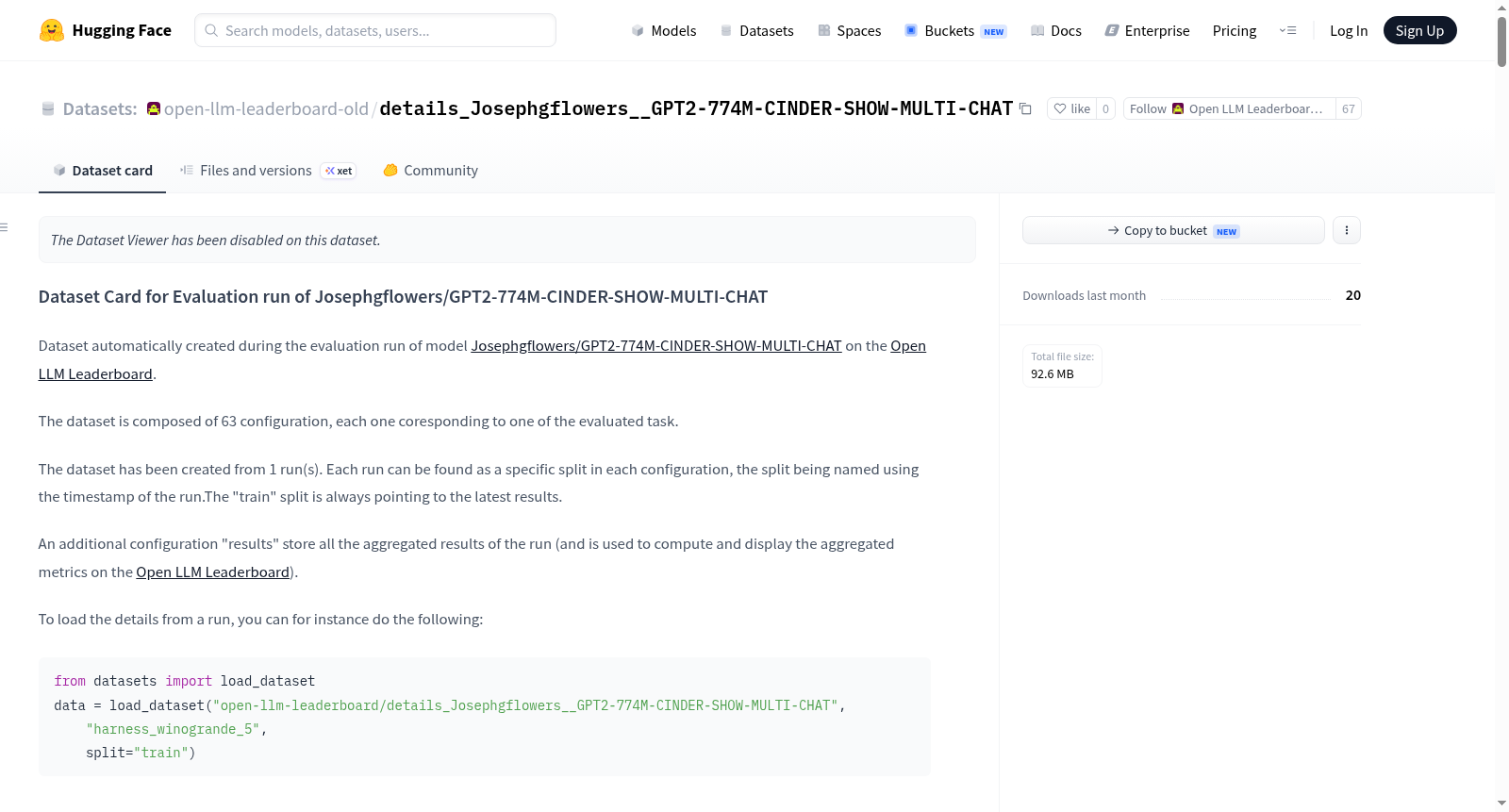Click the heart icon on the like button

point(1060,109)
